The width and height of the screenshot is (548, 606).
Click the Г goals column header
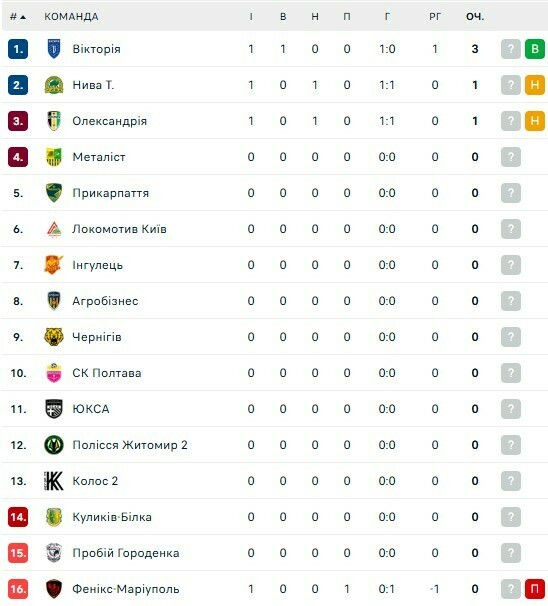(387, 17)
